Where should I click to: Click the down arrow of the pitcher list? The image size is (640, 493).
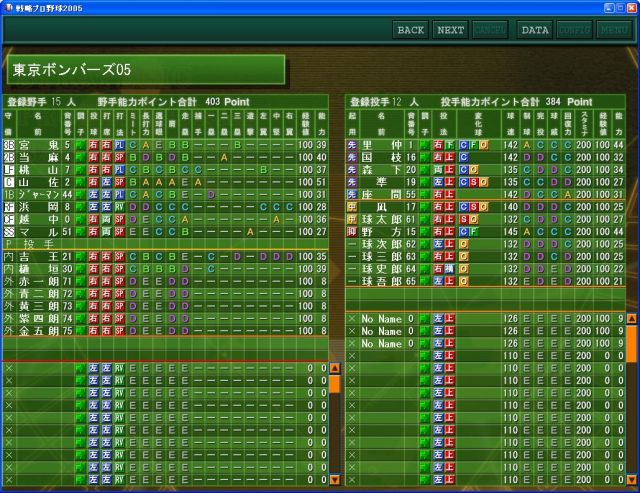(631, 480)
